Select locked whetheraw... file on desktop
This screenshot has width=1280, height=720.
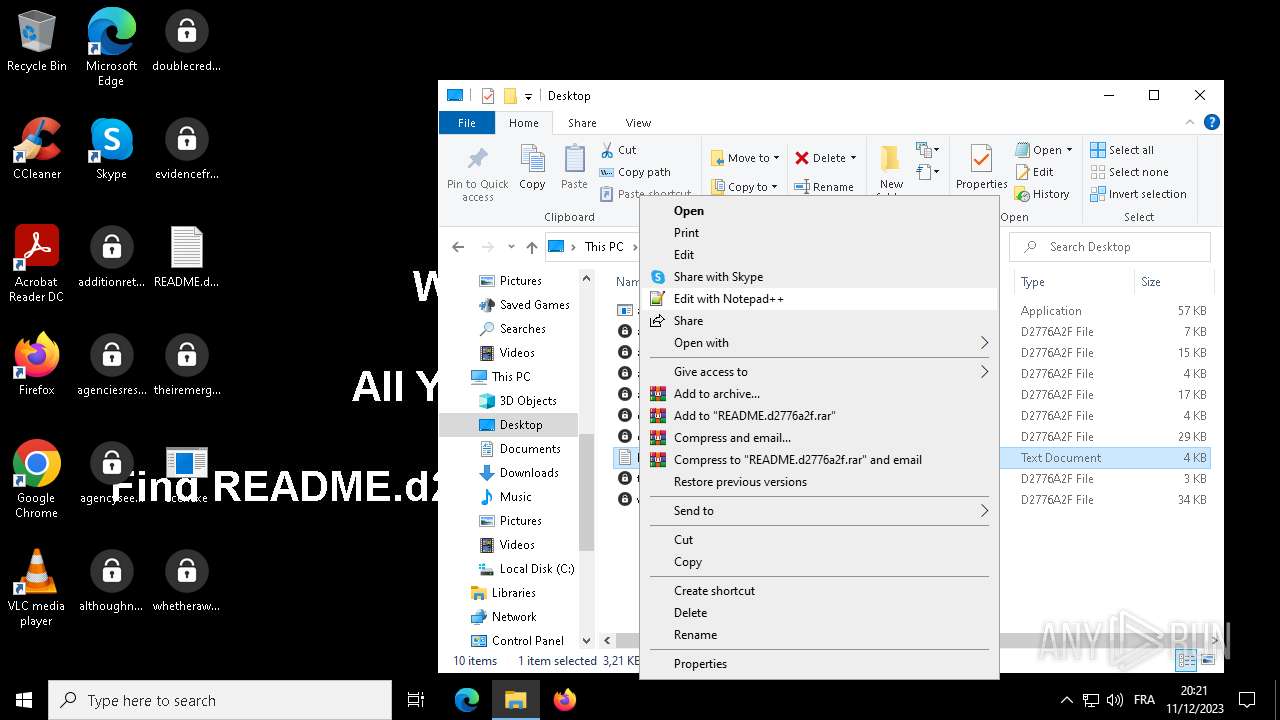[x=186, y=581]
